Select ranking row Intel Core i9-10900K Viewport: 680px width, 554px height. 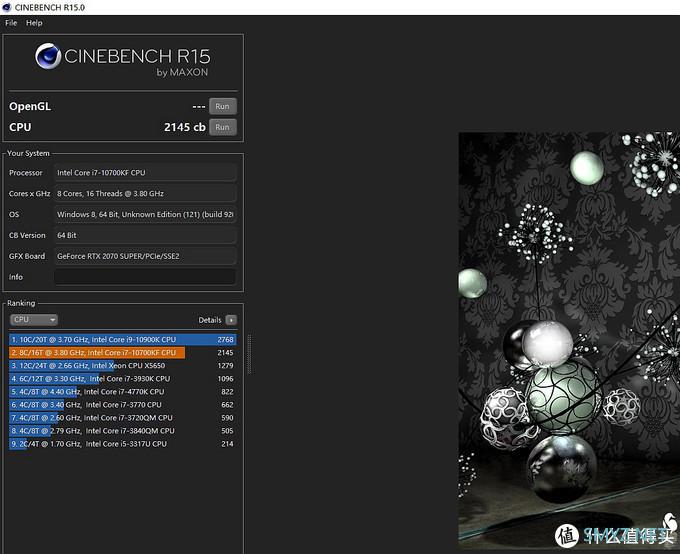(x=122, y=340)
